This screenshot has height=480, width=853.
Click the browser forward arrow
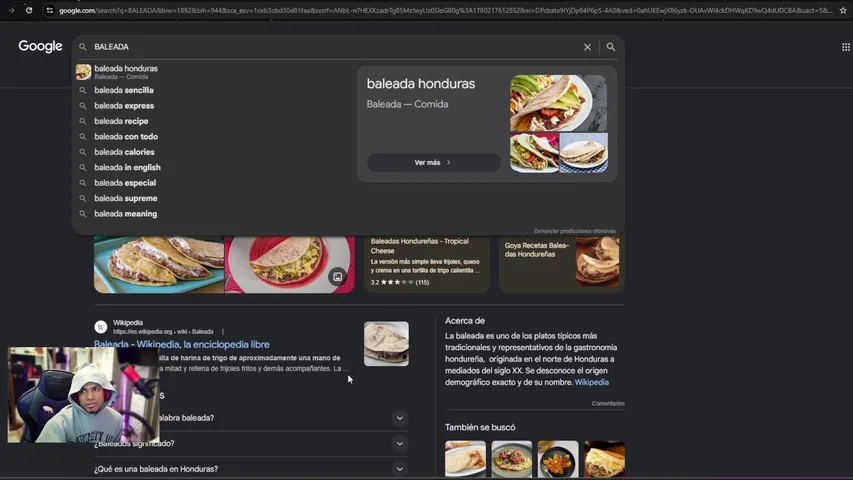11,10
